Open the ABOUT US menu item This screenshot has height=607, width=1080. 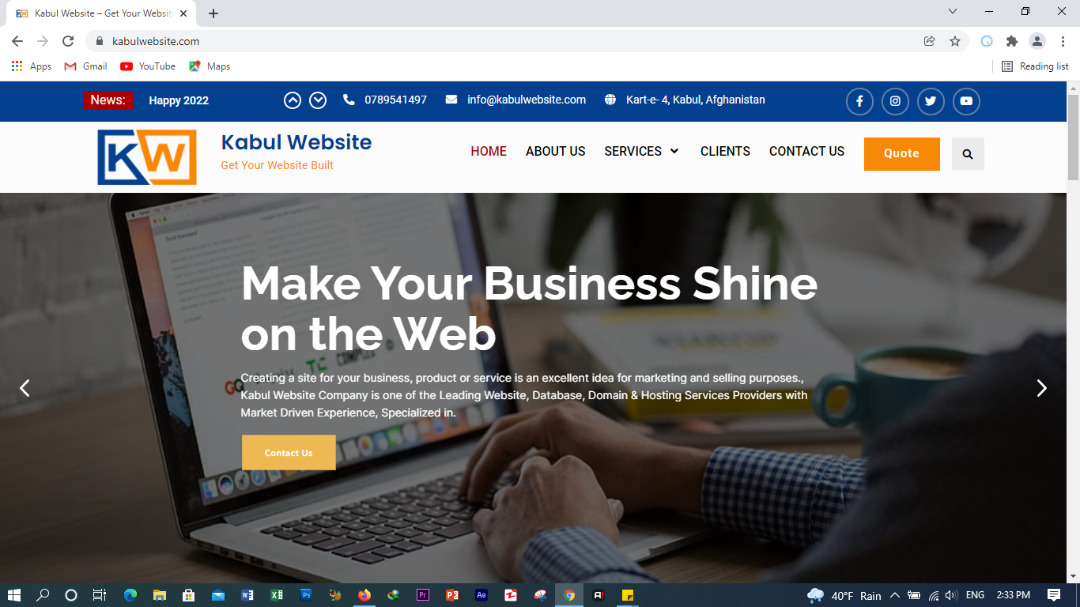555,151
